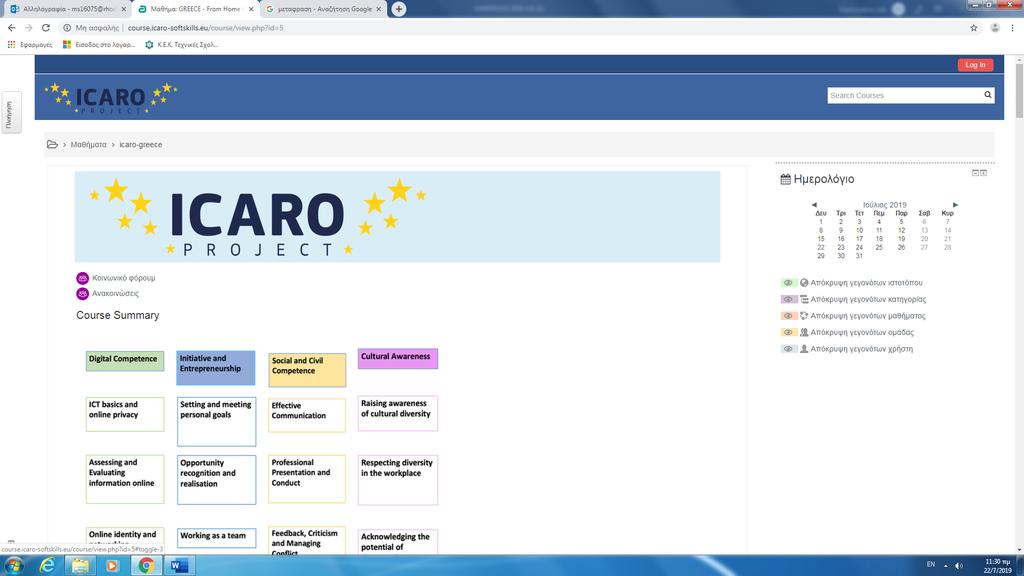The image size is (1024, 576).
Task: Open the Chrome three-dot menu
Action: [x=1013, y=28]
